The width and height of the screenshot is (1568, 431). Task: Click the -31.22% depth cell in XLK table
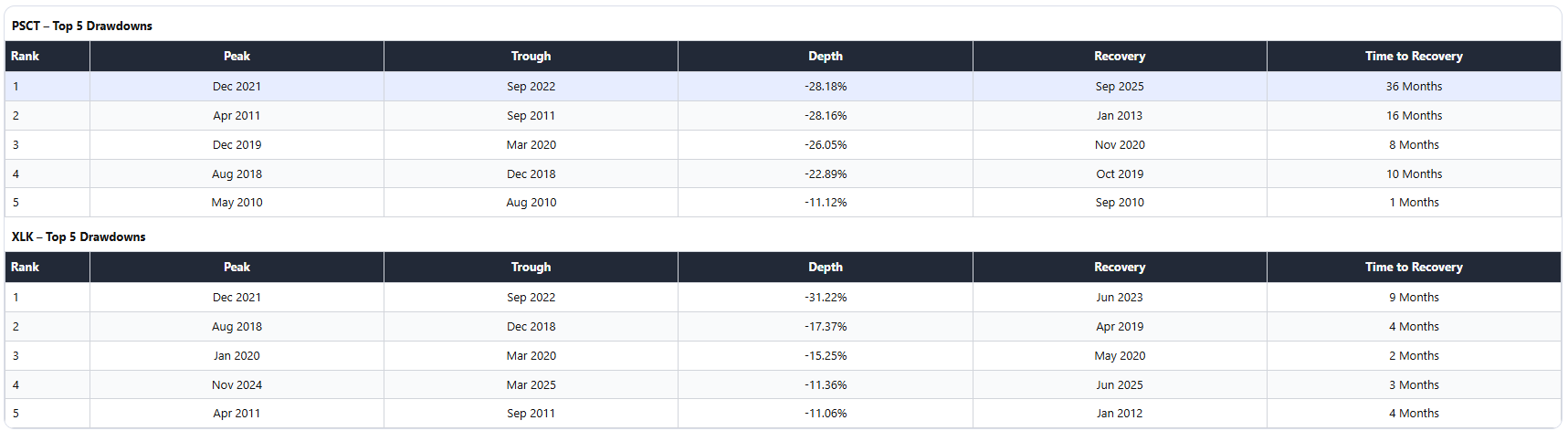coord(825,298)
